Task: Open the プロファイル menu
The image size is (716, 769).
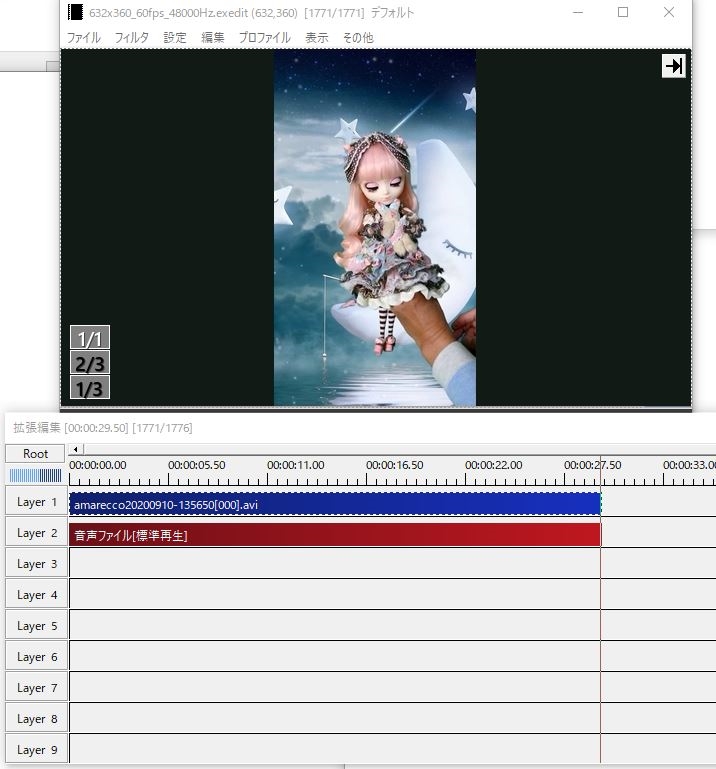Action: pos(264,38)
